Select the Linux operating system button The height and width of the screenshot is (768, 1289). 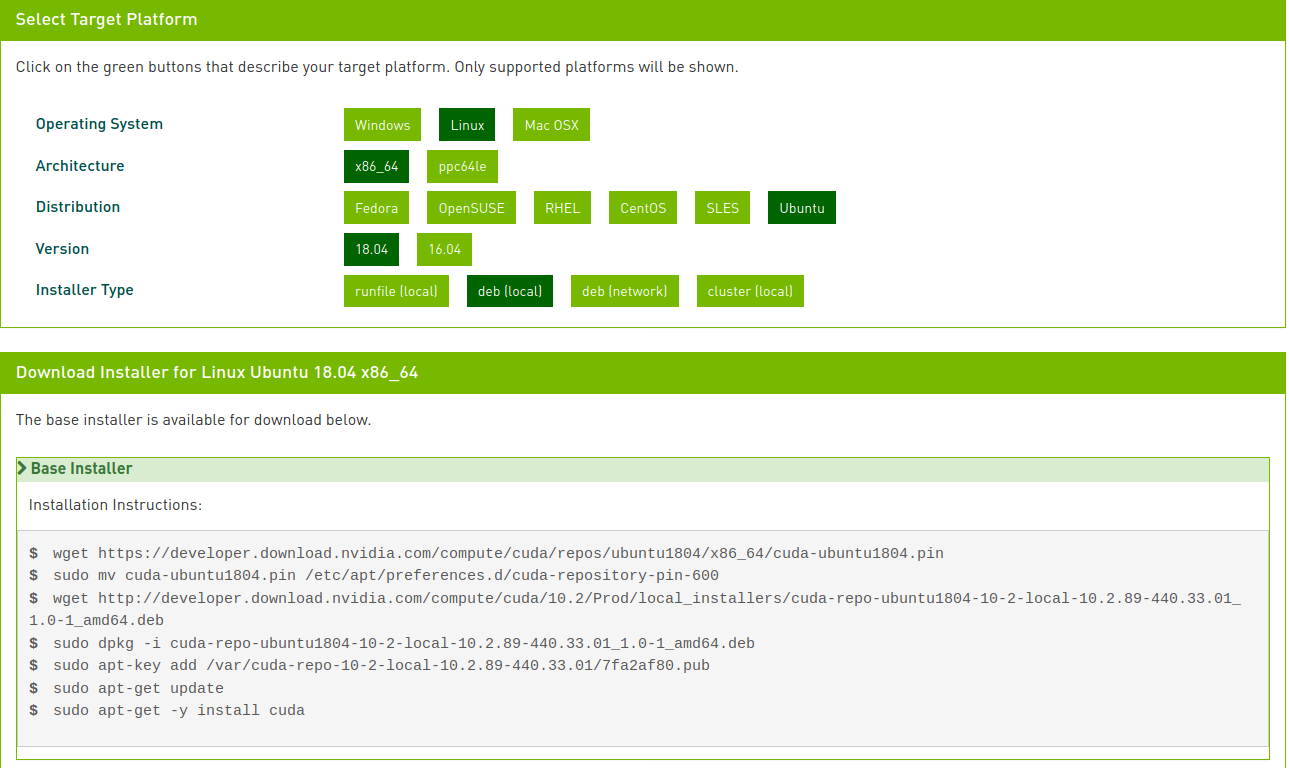coord(467,125)
